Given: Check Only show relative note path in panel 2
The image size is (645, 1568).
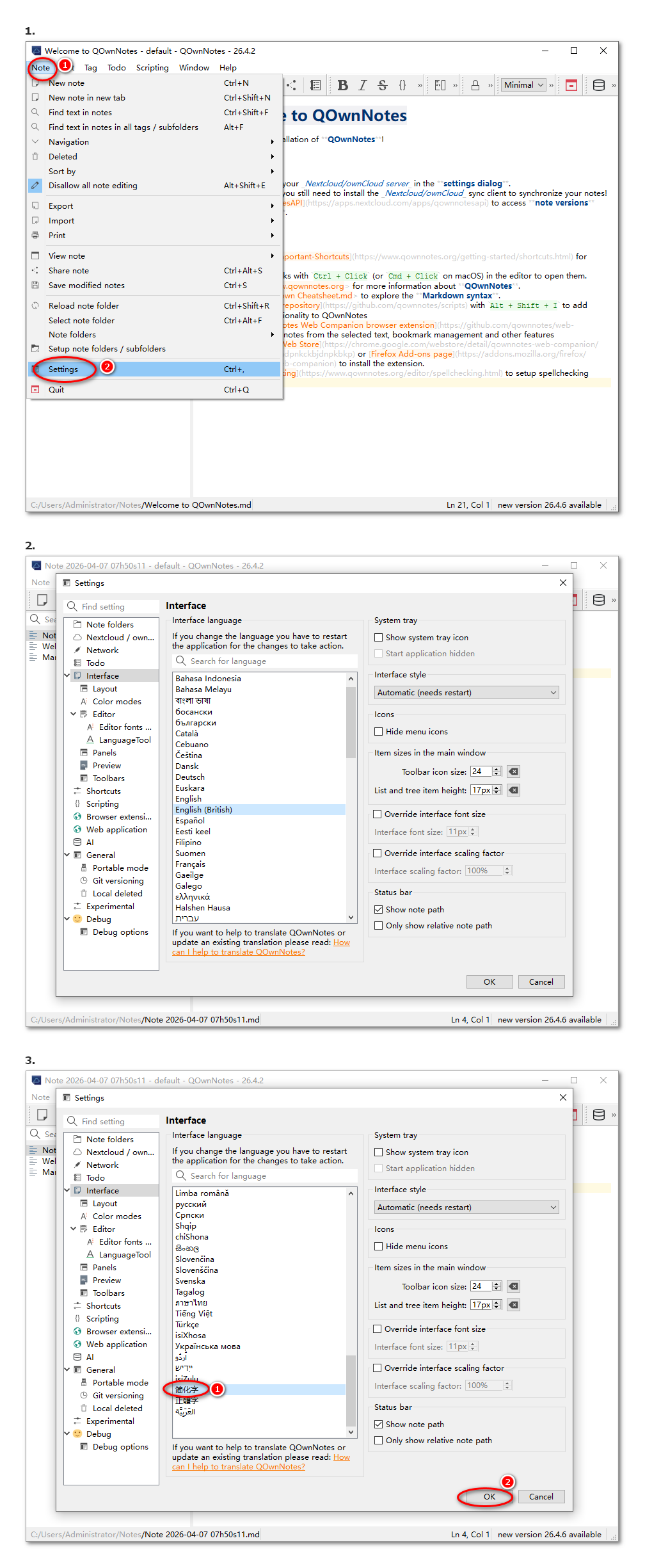Looking at the screenshot, I should (379, 926).
